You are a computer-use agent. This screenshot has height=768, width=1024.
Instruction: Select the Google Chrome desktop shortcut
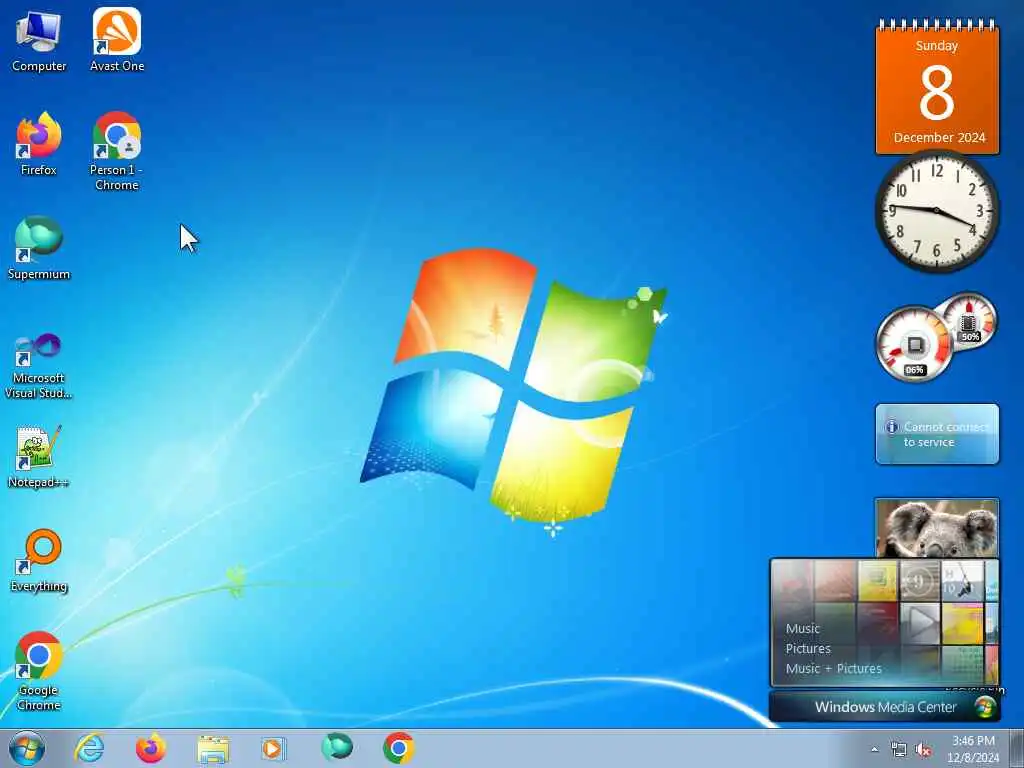pyautogui.click(x=39, y=671)
